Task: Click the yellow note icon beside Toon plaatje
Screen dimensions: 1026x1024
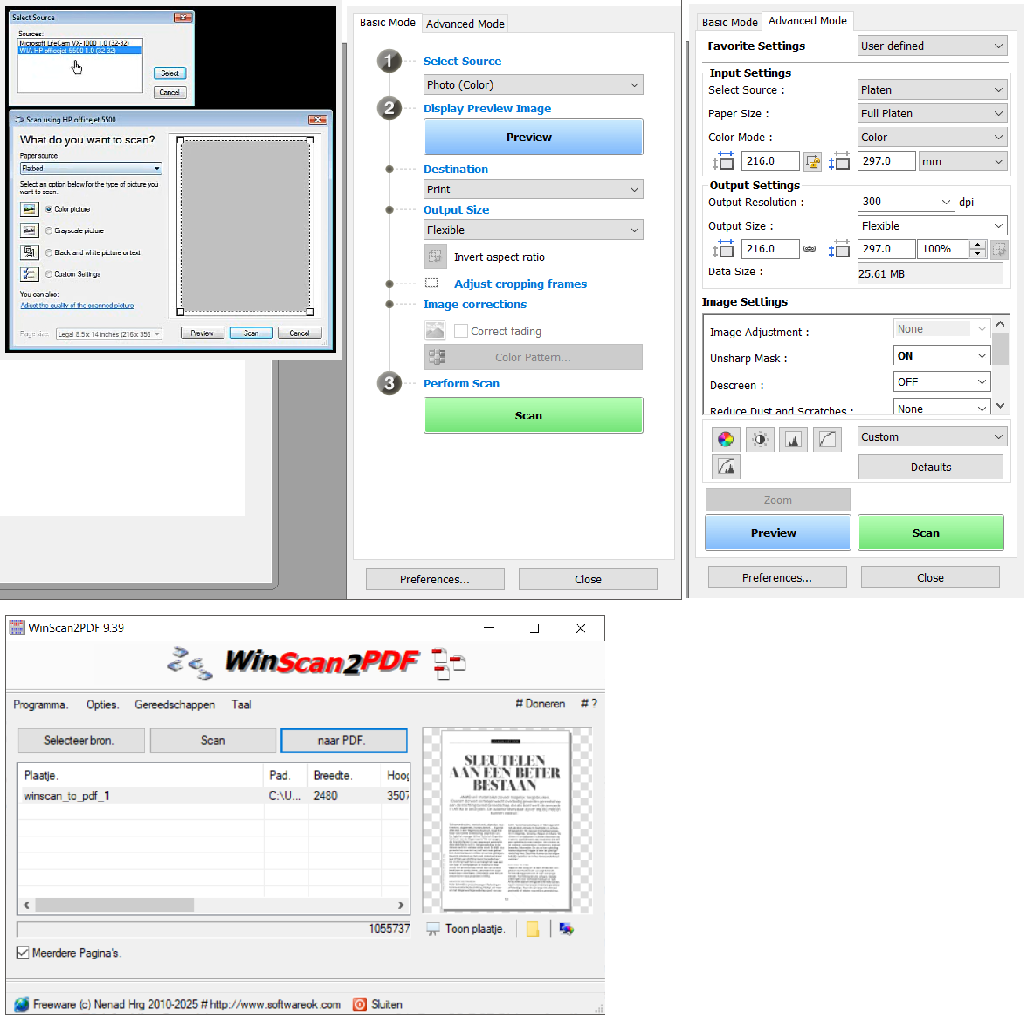Action: [533, 929]
